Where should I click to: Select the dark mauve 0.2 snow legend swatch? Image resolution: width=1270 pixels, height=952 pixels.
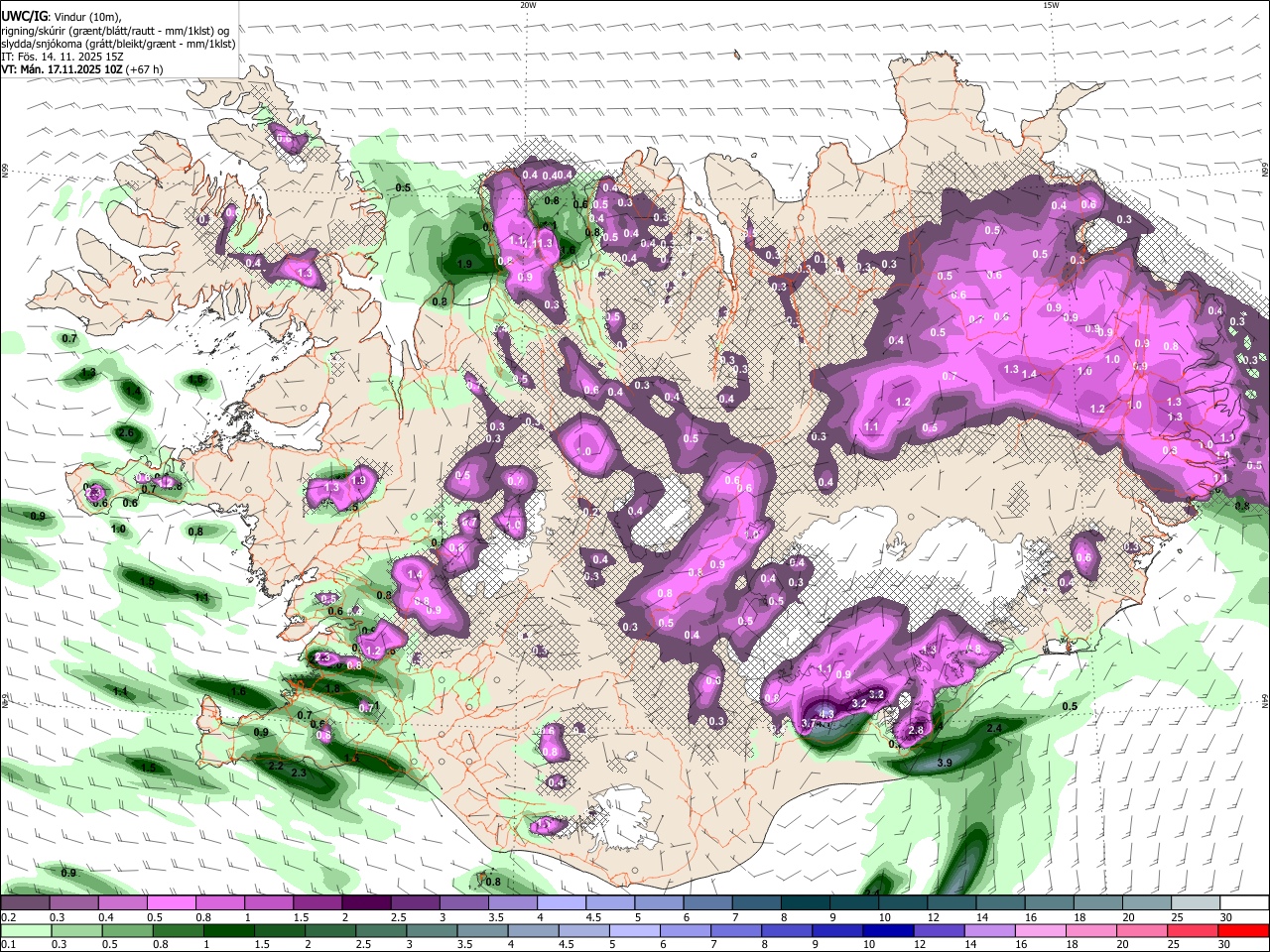tap(25, 902)
